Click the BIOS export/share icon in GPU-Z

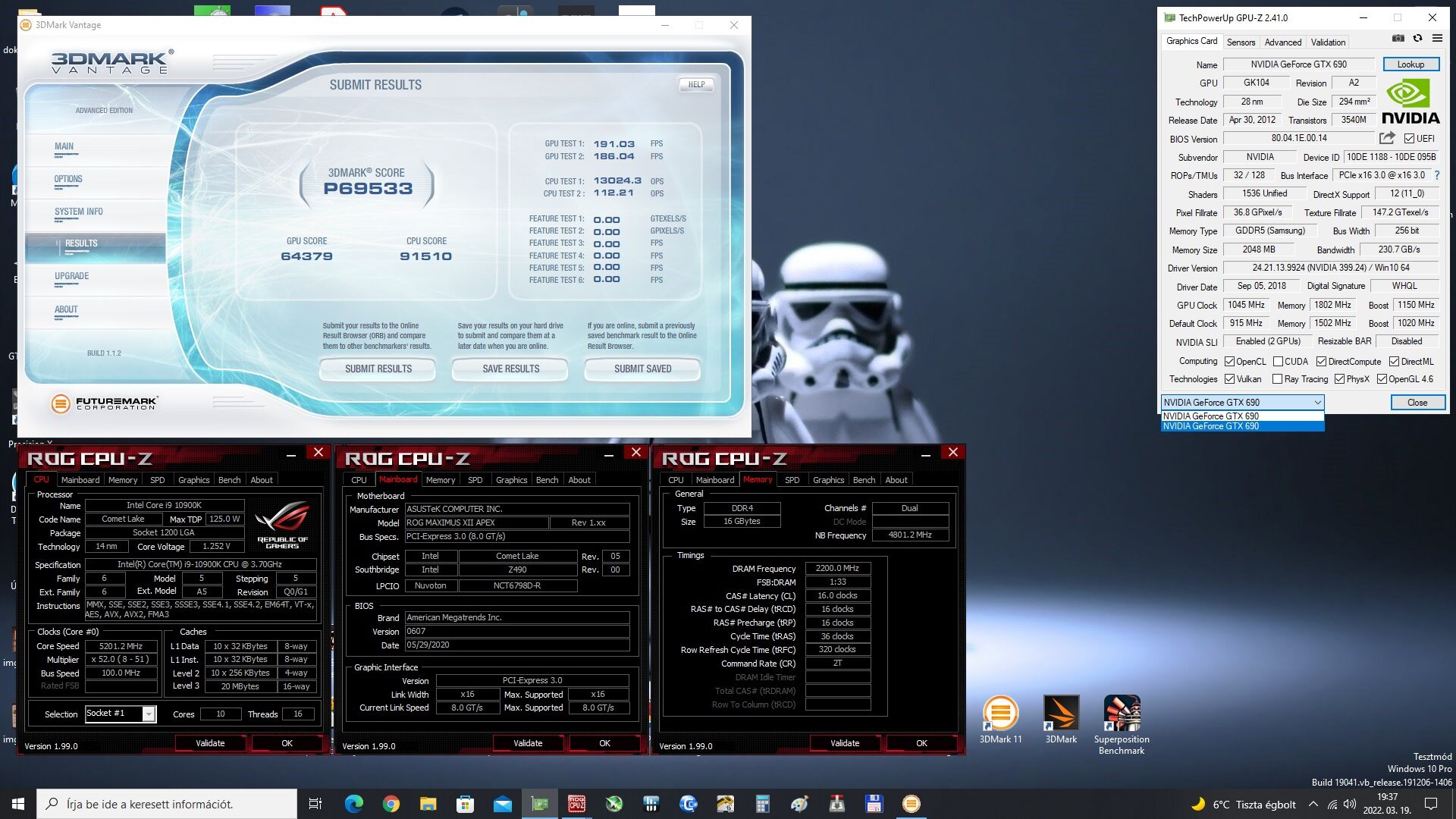tap(1387, 138)
